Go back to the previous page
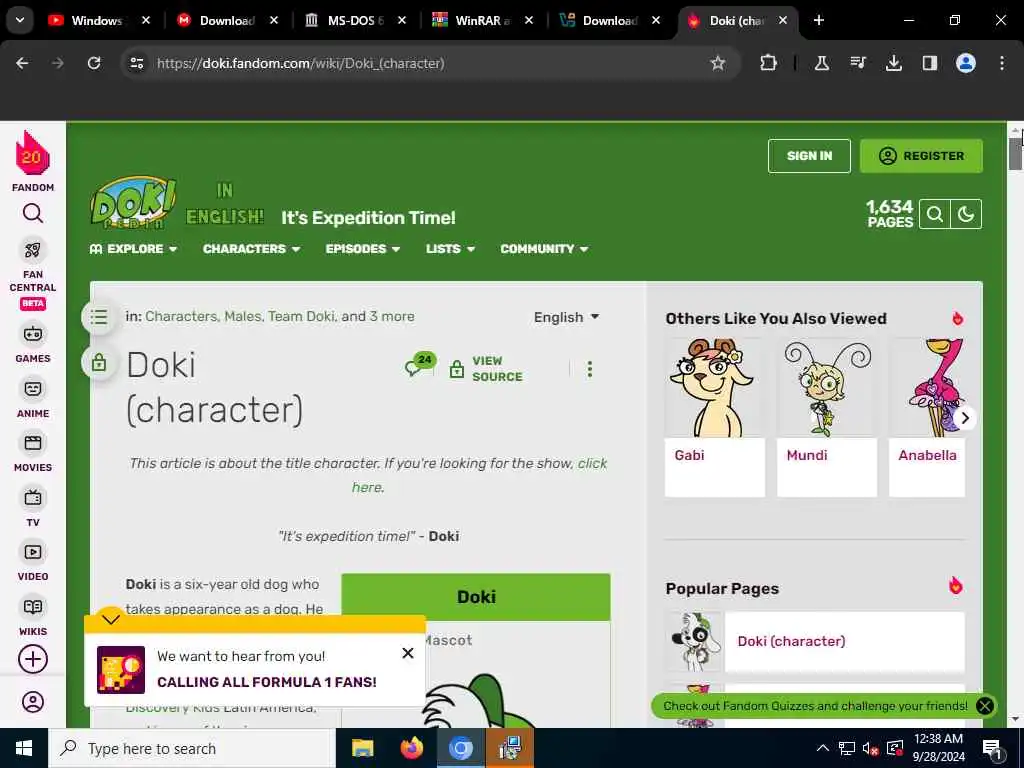 (x=22, y=63)
